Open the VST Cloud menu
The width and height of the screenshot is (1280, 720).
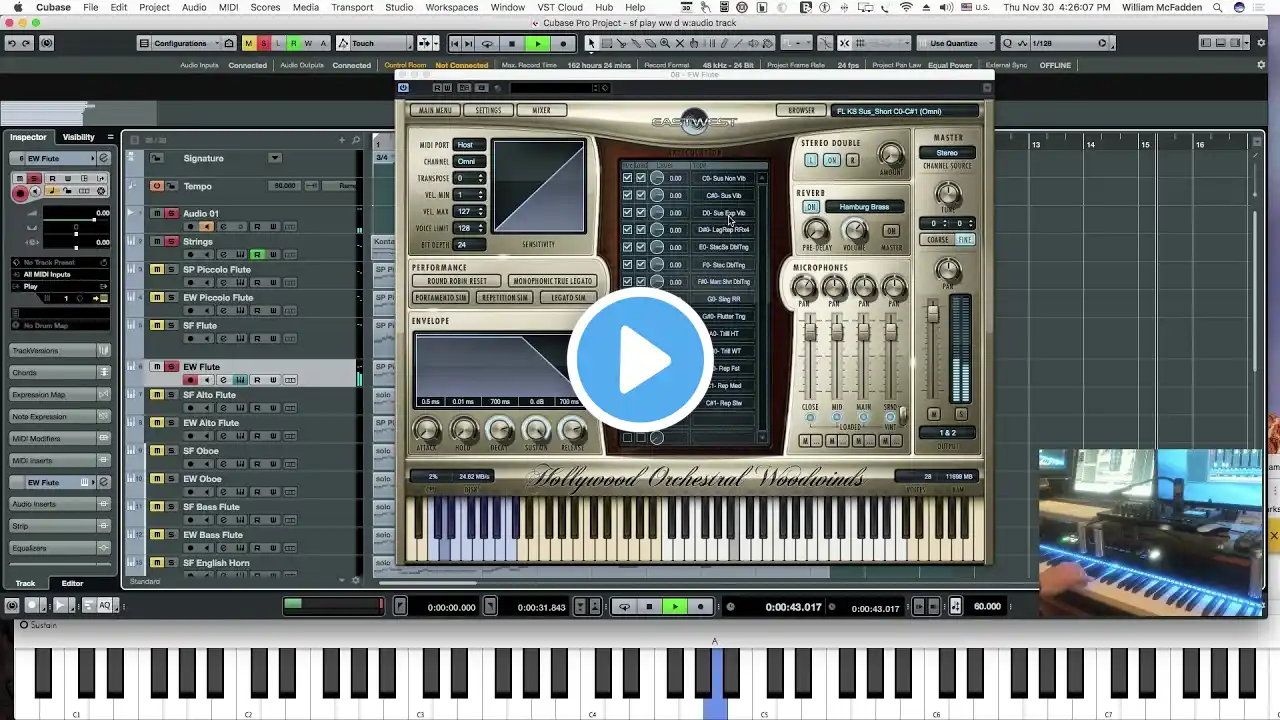point(560,7)
